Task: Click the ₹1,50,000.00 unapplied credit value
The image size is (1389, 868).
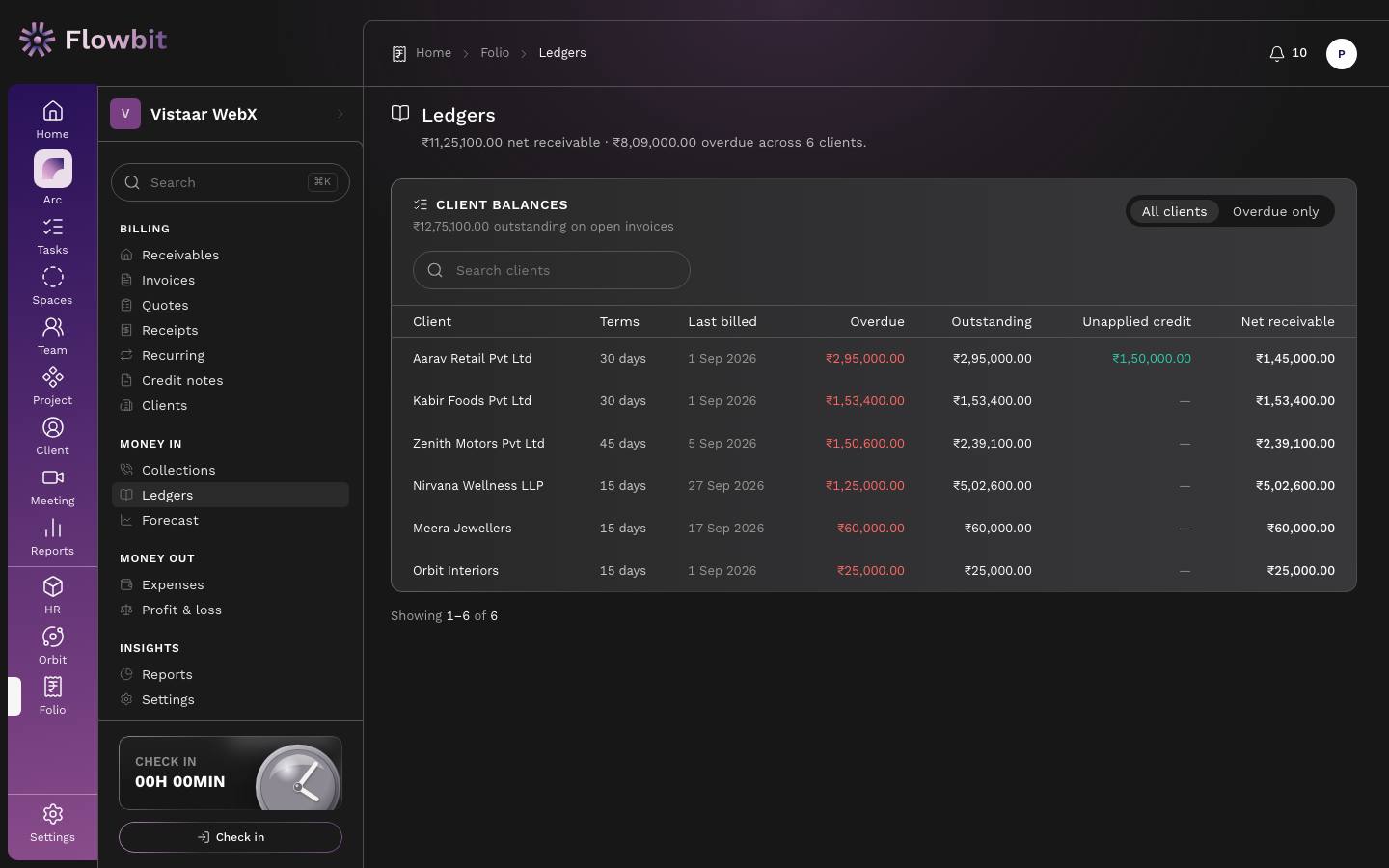Action: pyautogui.click(x=1152, y=359)
